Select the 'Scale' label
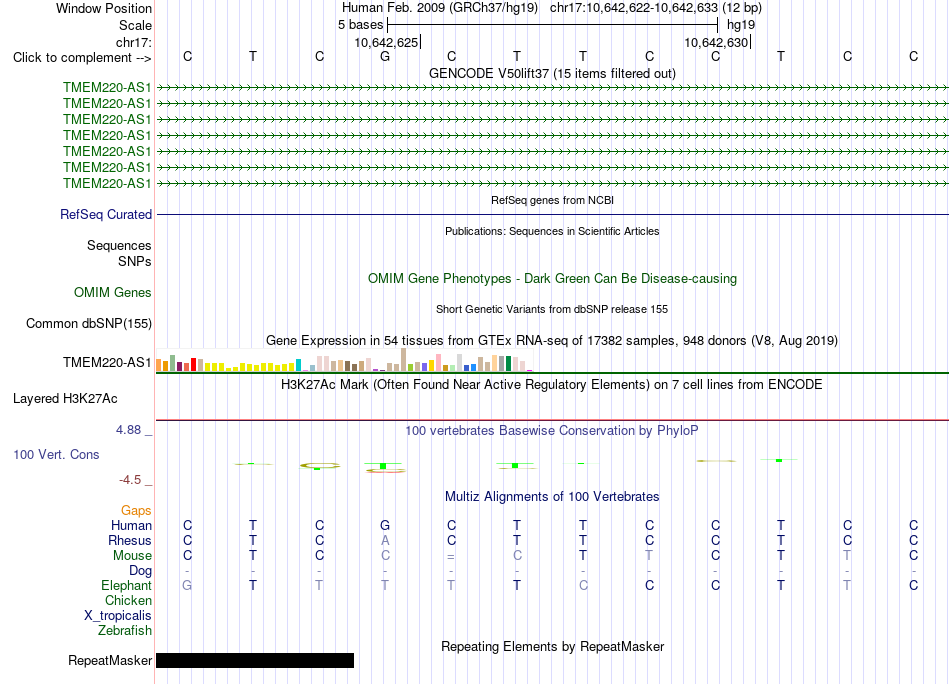This screenshot has height=684, width=950. pyautogui.click(x=135, y=25)
